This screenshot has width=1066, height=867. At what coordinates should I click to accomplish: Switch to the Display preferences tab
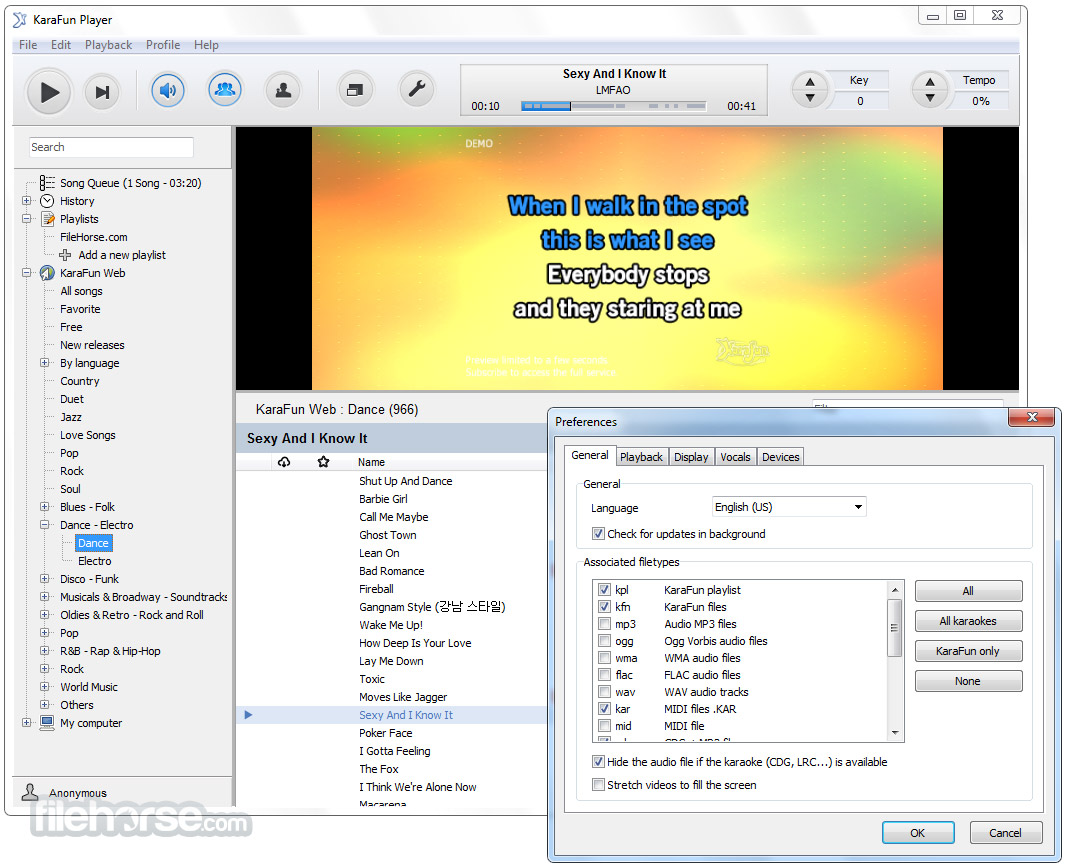691,457
